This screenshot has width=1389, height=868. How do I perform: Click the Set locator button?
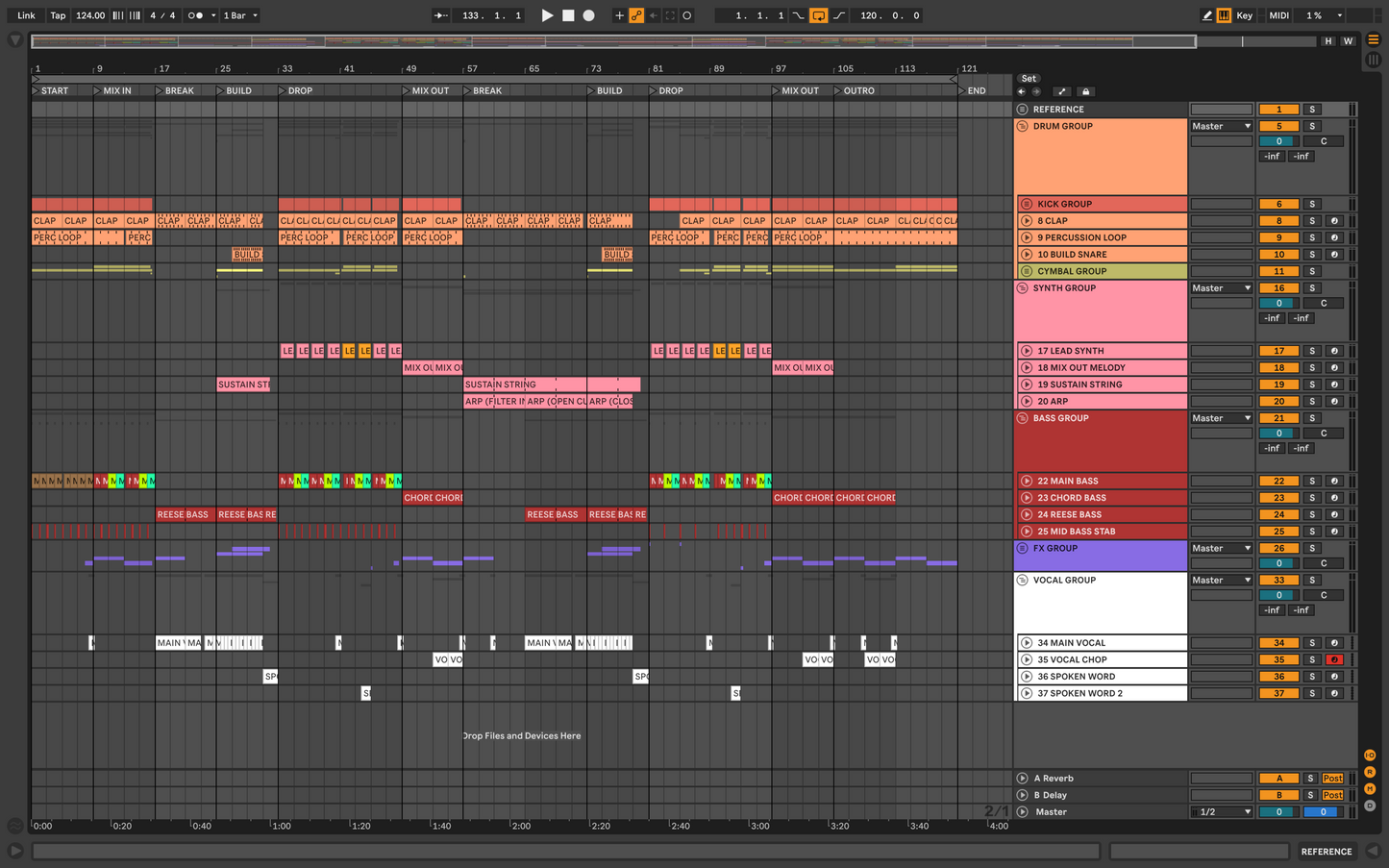point(1029,79)
